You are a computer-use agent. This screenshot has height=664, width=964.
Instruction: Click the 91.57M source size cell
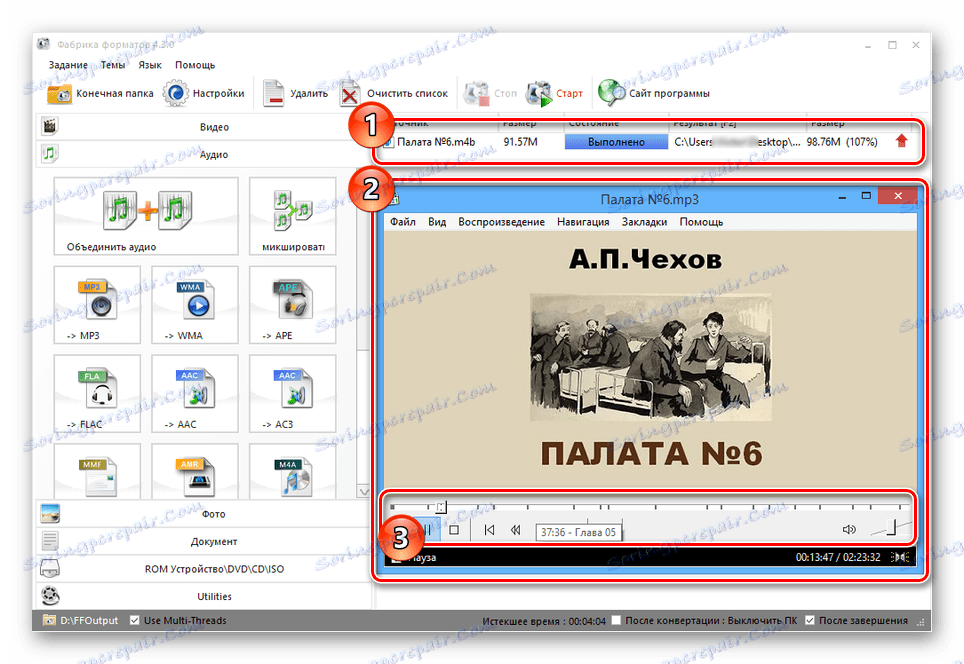[x=520, y=142]
